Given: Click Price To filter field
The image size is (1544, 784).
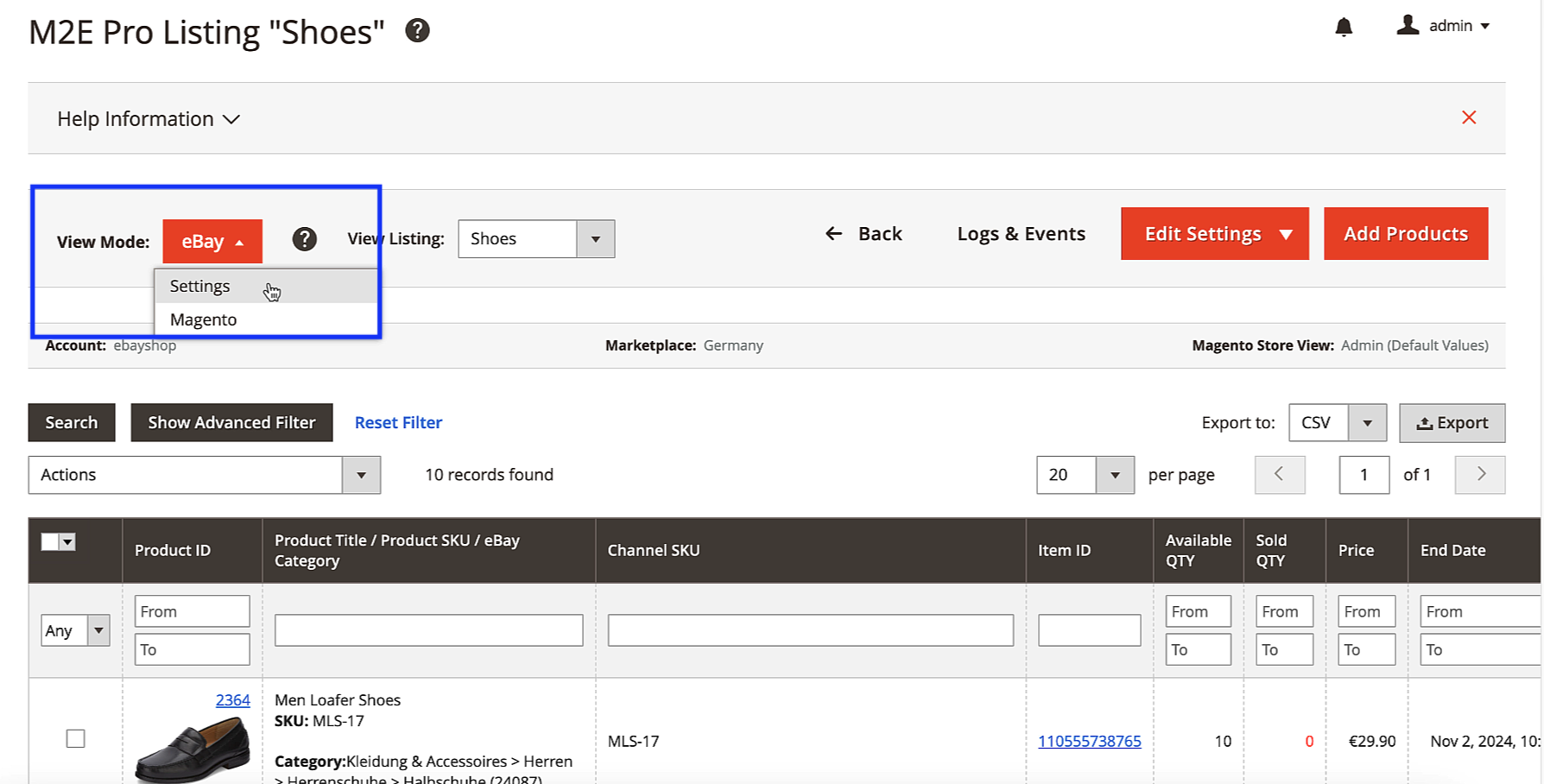Looking at the screenshot, I should click(x=1366, y=649).
